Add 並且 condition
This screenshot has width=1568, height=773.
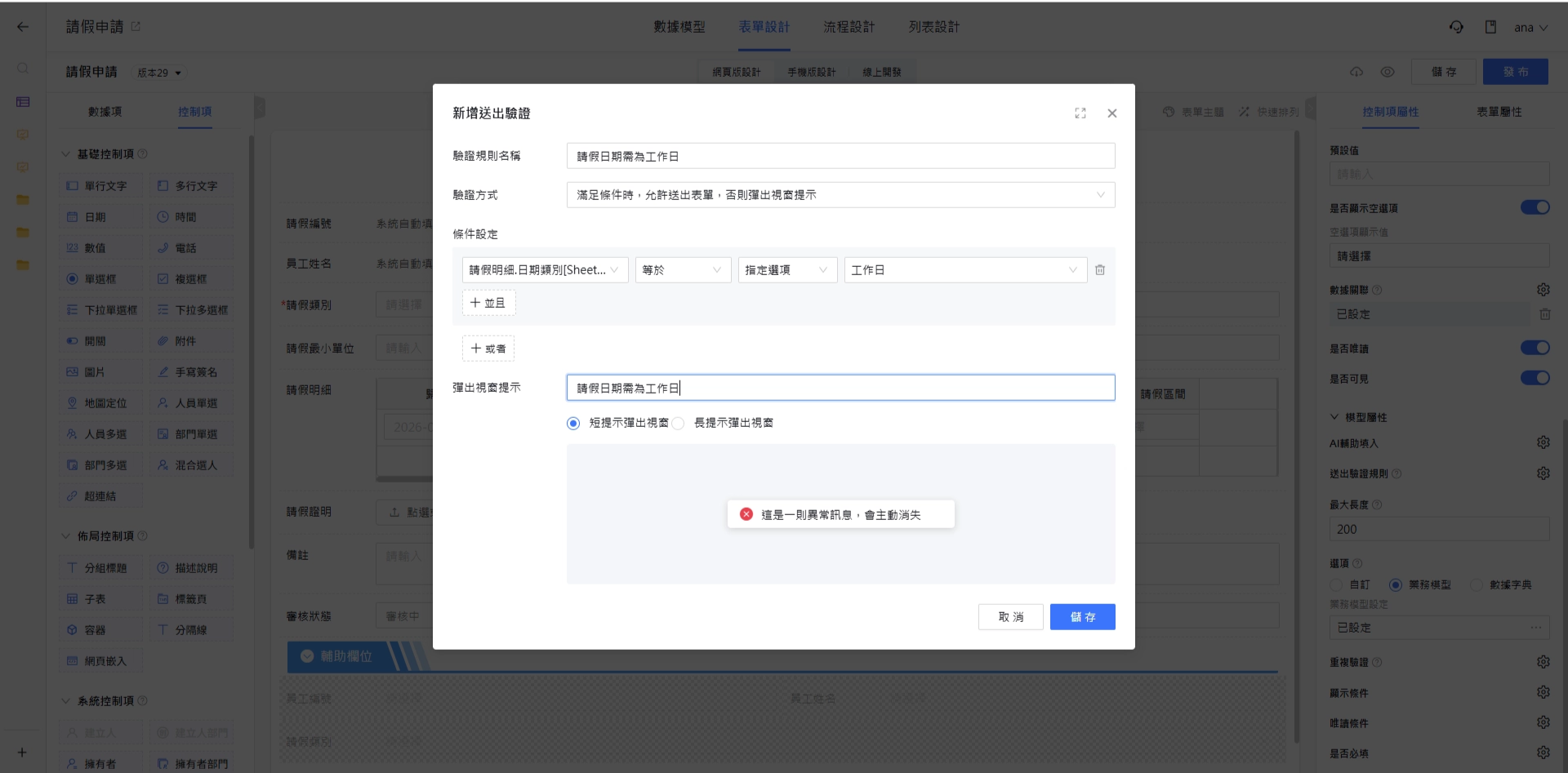(x=488, y=303)
